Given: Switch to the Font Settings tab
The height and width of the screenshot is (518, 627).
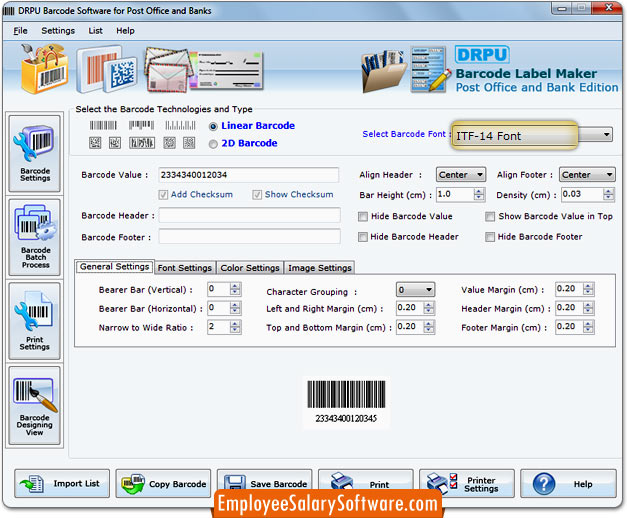Looking at the screenshot, I should tap(184, 268).
